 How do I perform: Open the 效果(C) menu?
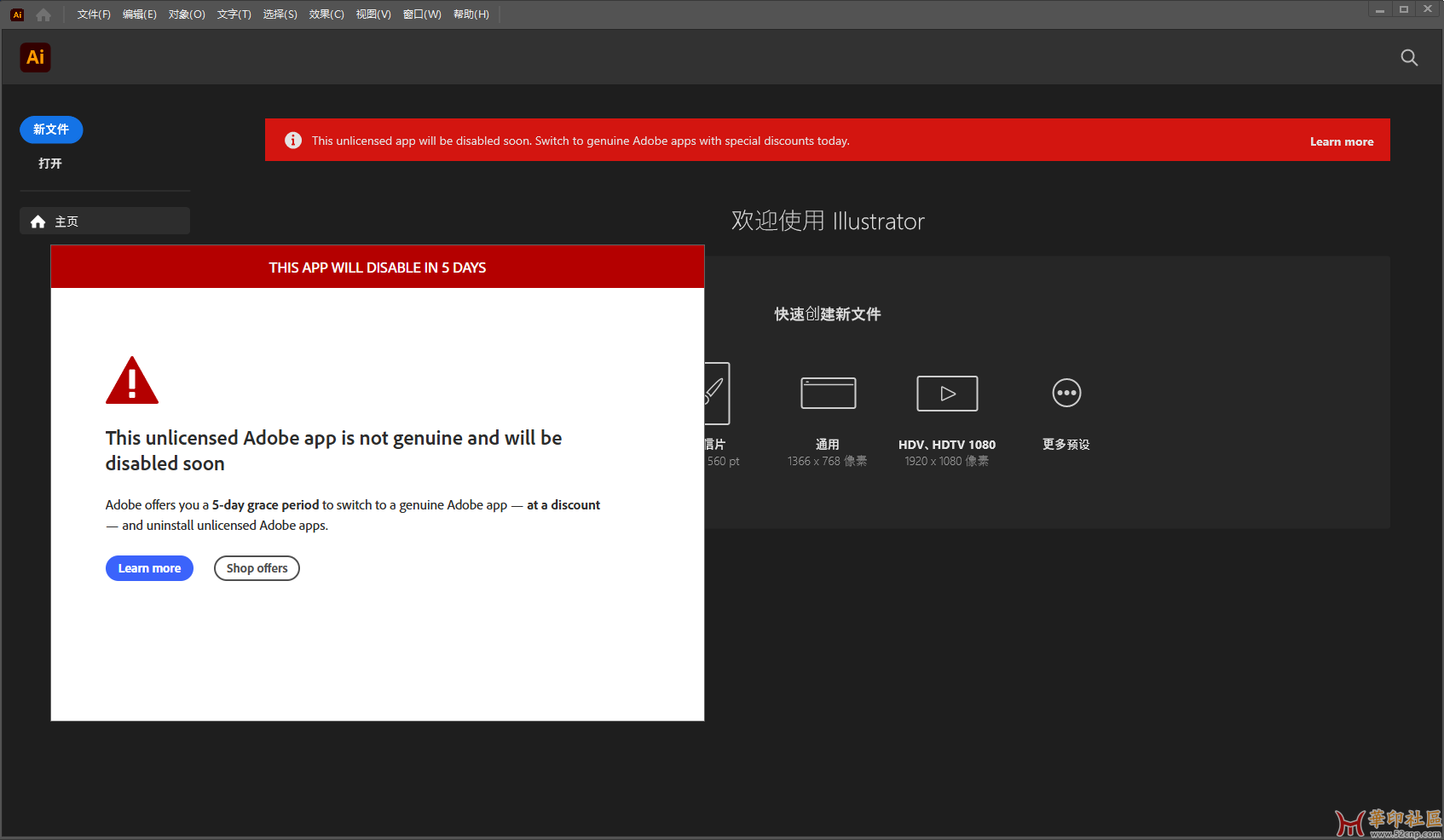coord(326,14)
